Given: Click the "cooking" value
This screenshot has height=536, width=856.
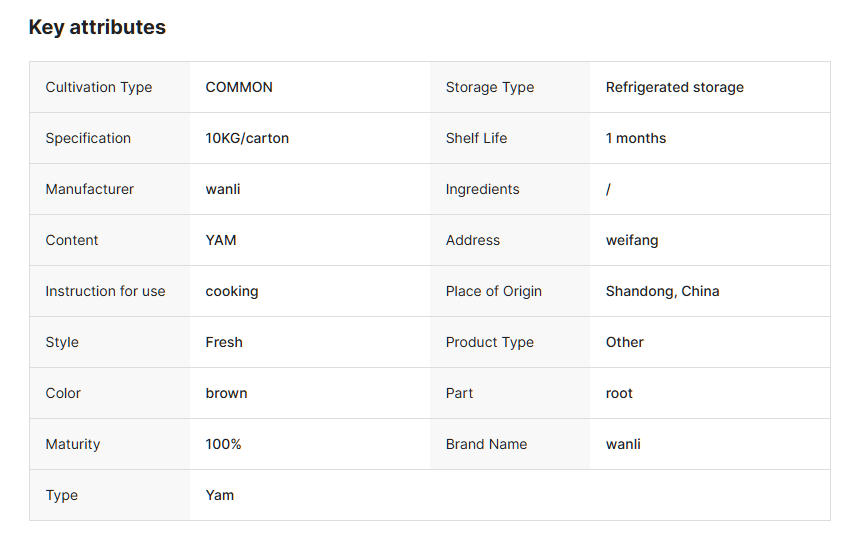Looking at the screenshot, I should (x=232, y=291).
